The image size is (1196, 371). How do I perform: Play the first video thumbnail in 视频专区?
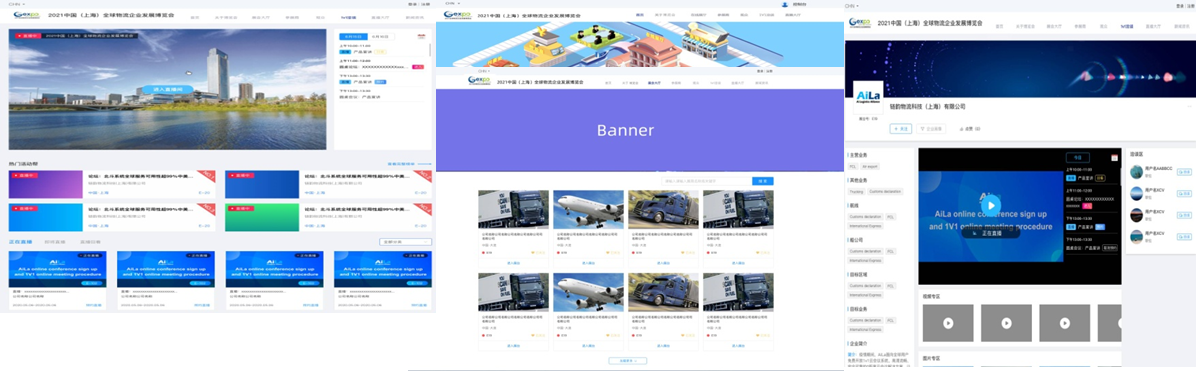(948, 323)
